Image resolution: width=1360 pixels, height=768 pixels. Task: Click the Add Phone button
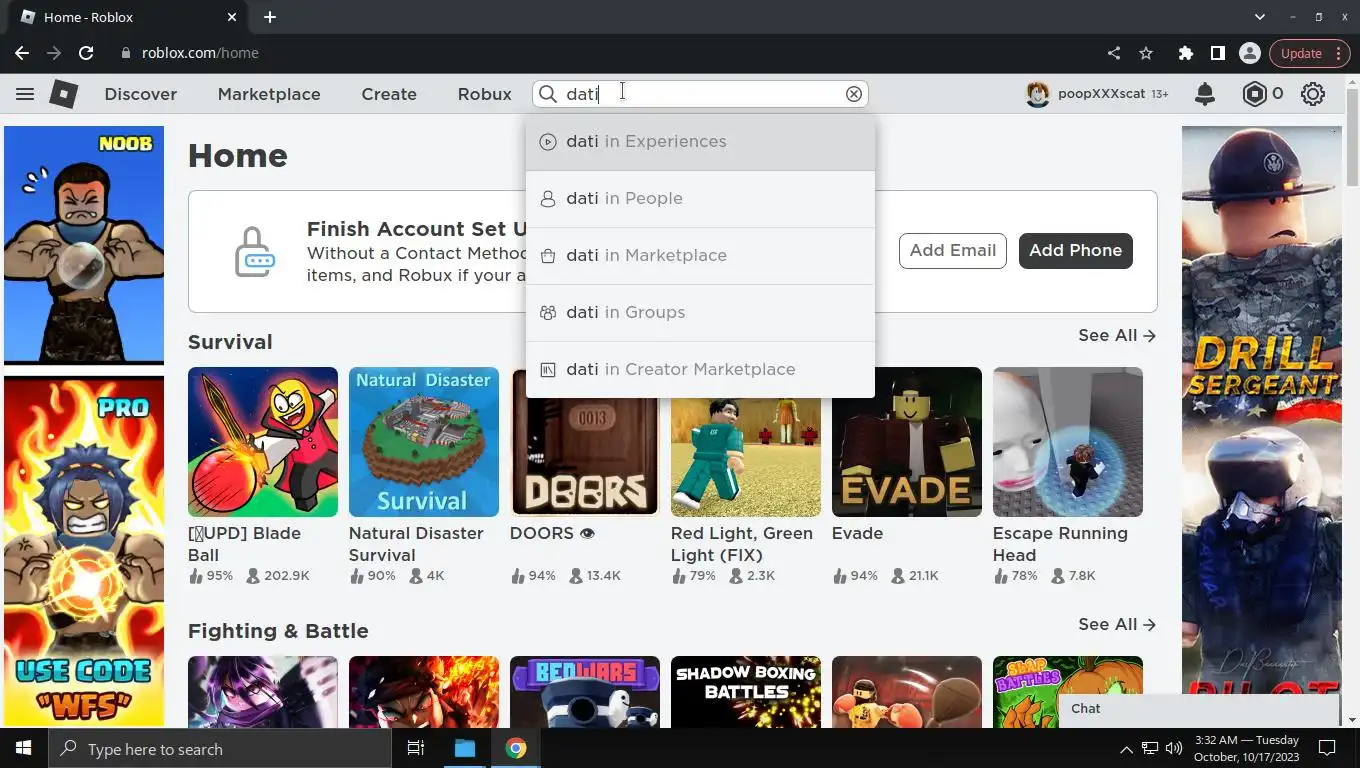pos(1076,250)
